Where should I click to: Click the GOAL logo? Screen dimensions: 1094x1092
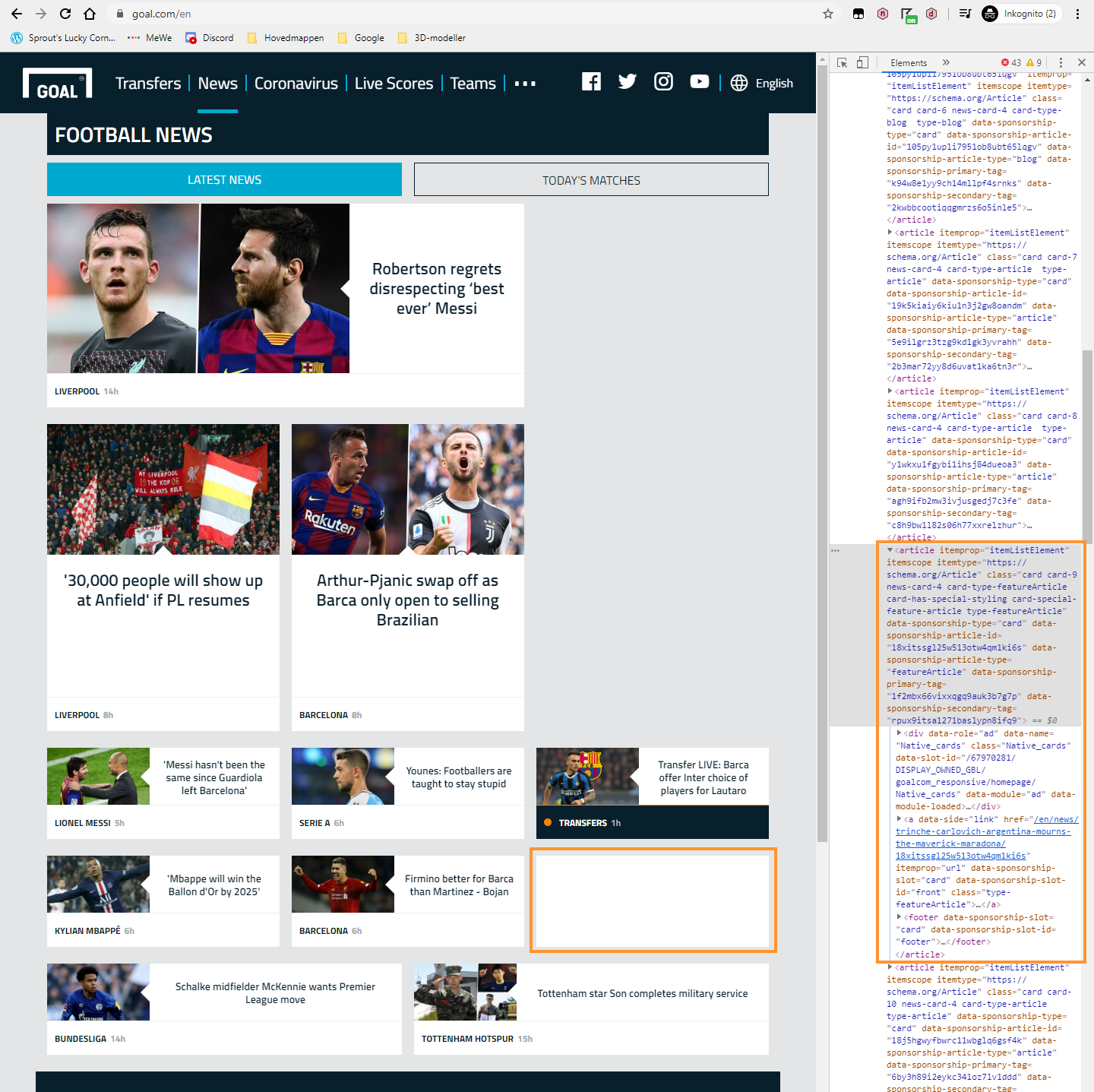[x=57, y=84]
